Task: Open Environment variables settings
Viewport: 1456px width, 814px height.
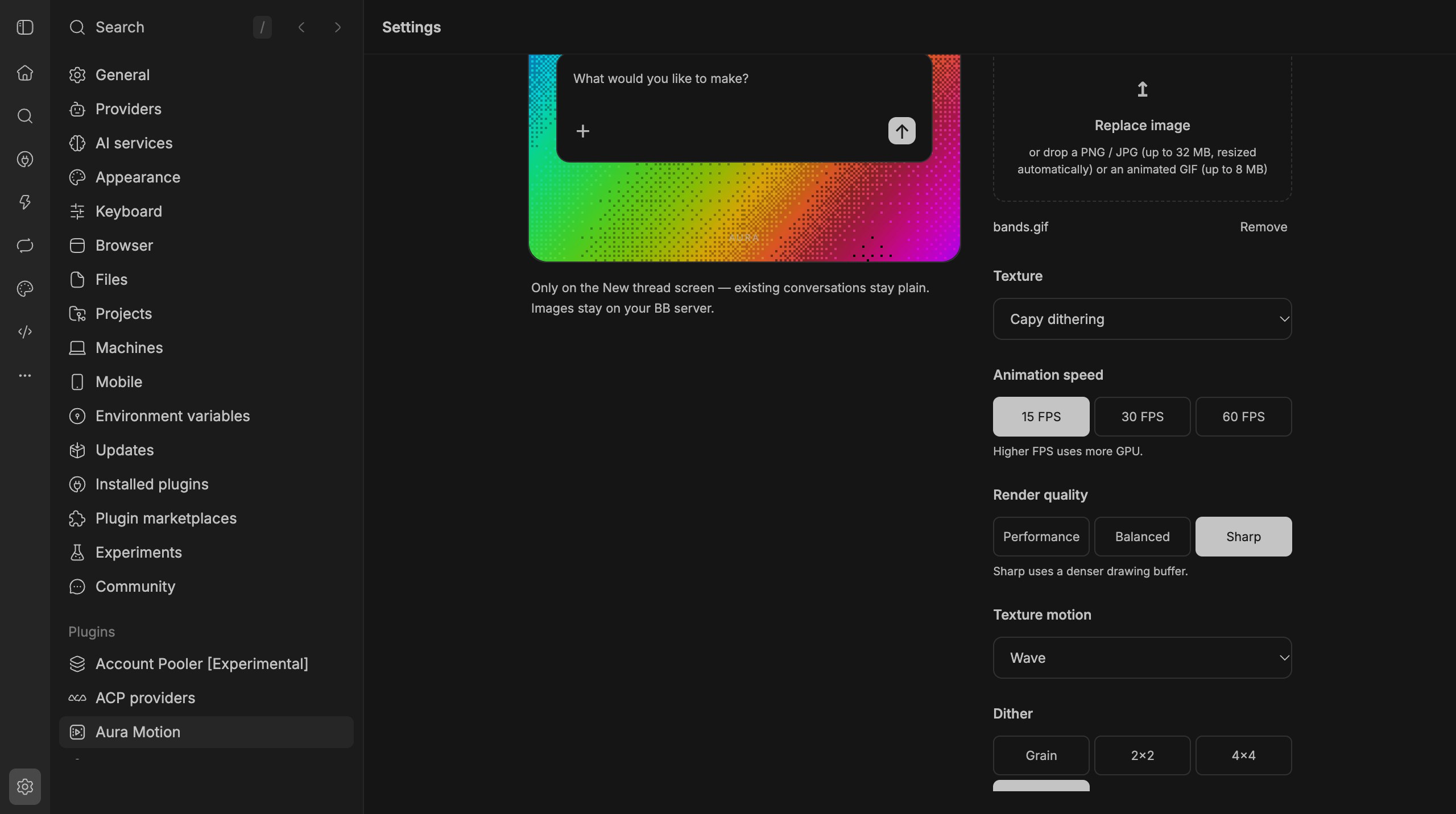Action: click(x=206, y=416)
